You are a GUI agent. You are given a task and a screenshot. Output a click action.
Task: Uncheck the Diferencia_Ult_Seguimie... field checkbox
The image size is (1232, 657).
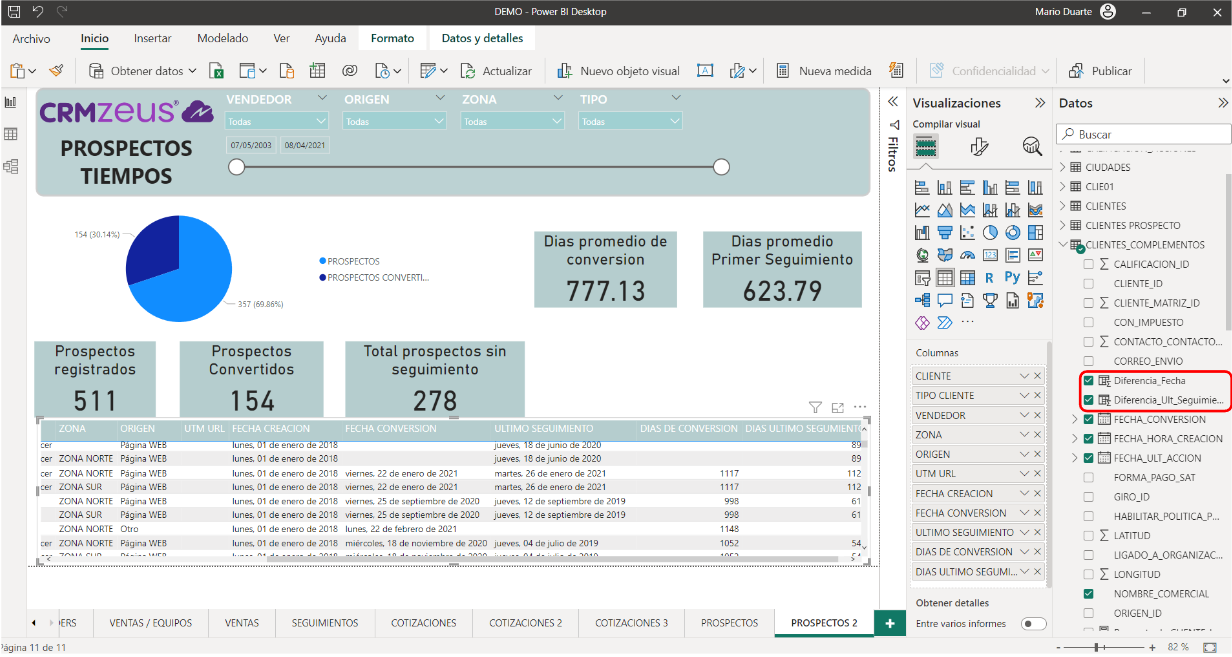(x=1088, y=400)
